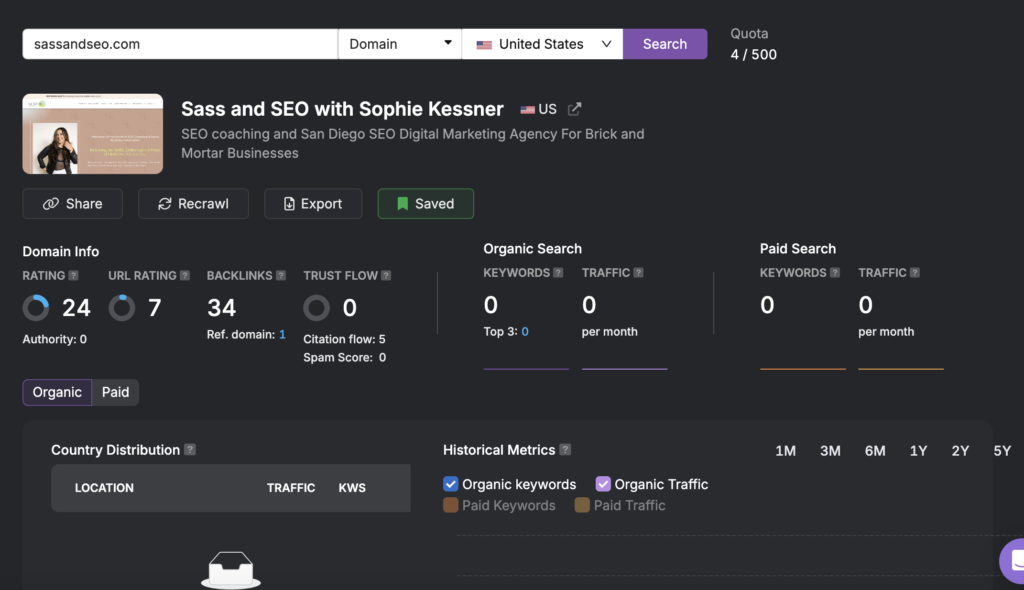The image size is (1024, 590).
Task: Open the United States country dropdown
Action: point(542,44)
